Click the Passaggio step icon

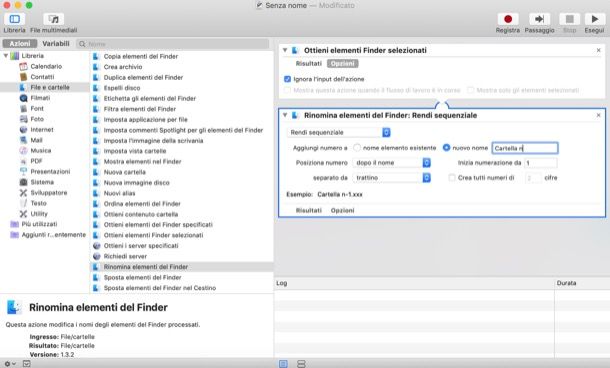click(x=539, y=19)
